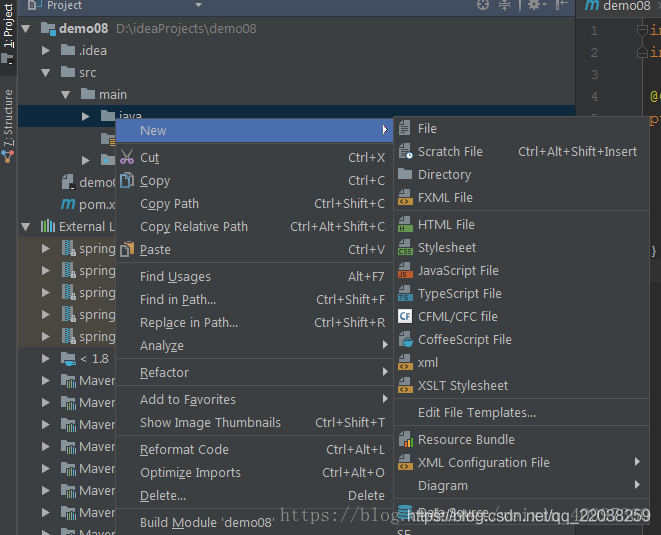Choose Build Module 'demo08'
Image resolution: width=661 pixels, height=535 pixels.
point(254,522)
